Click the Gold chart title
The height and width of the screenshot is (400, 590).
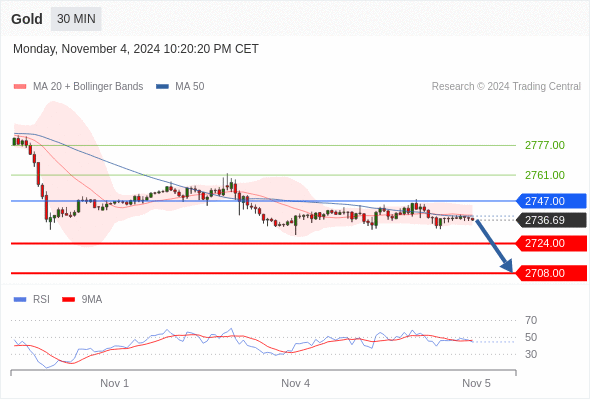pyautogui.click(x=27, y=19)
